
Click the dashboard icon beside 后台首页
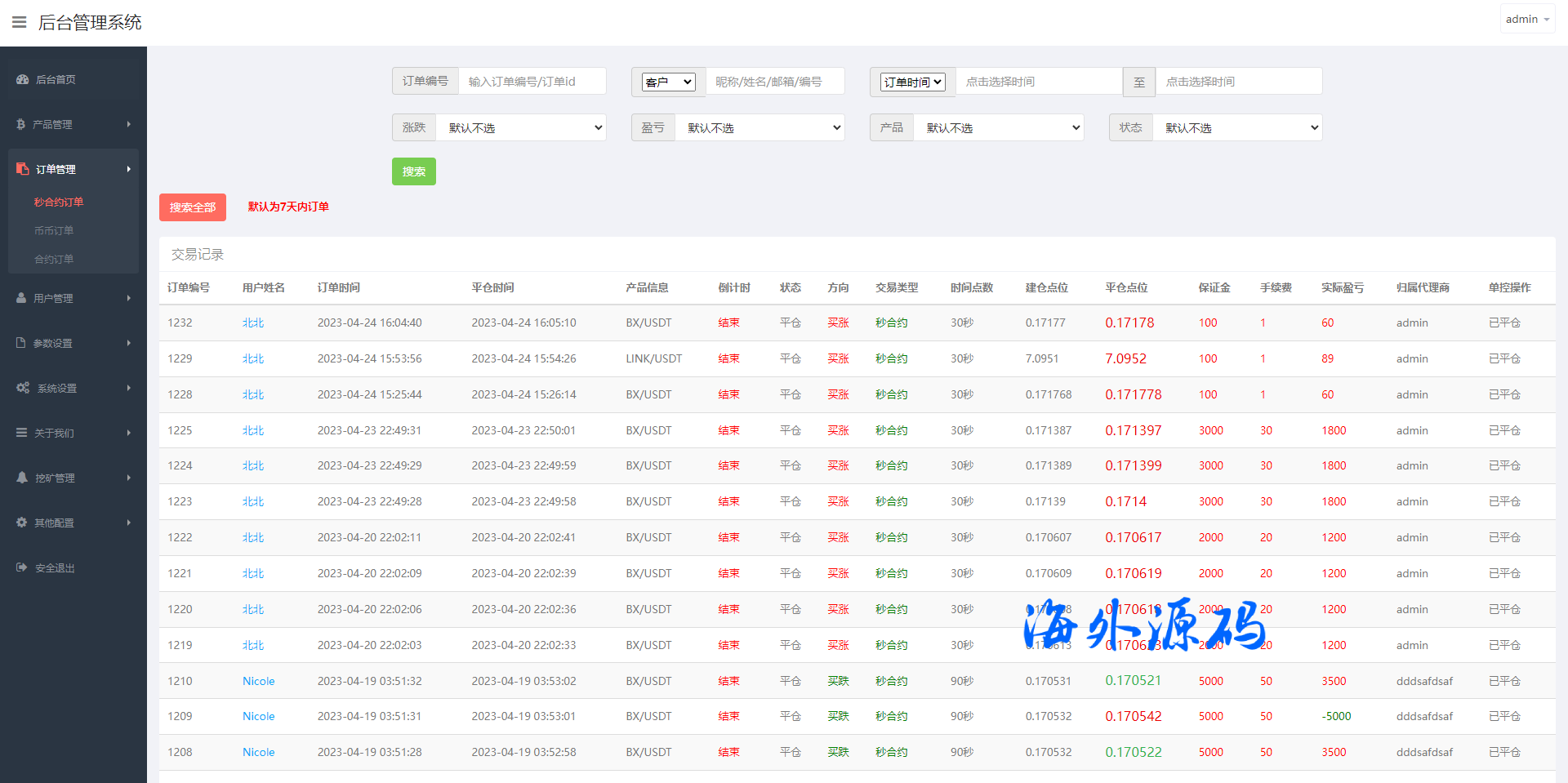pos(22,79)
